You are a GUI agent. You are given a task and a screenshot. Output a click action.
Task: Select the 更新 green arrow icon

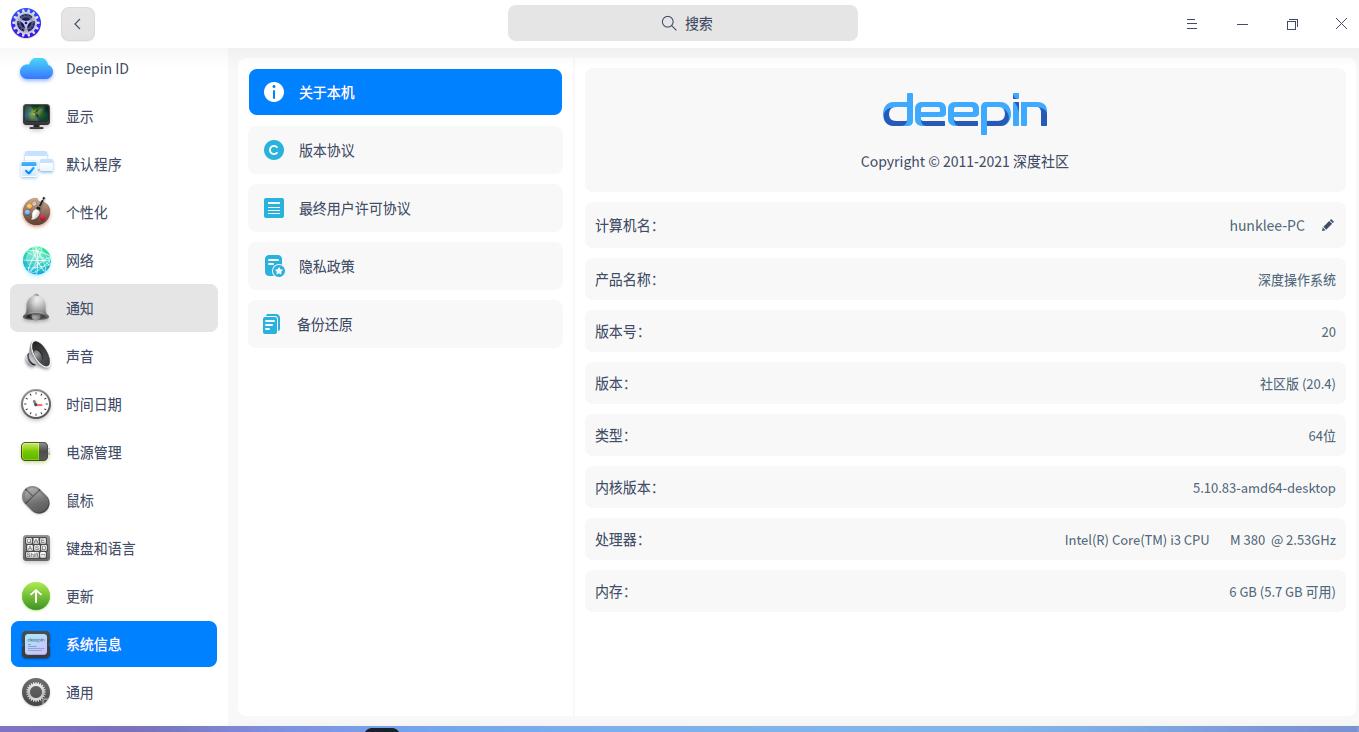coord(36,596)
